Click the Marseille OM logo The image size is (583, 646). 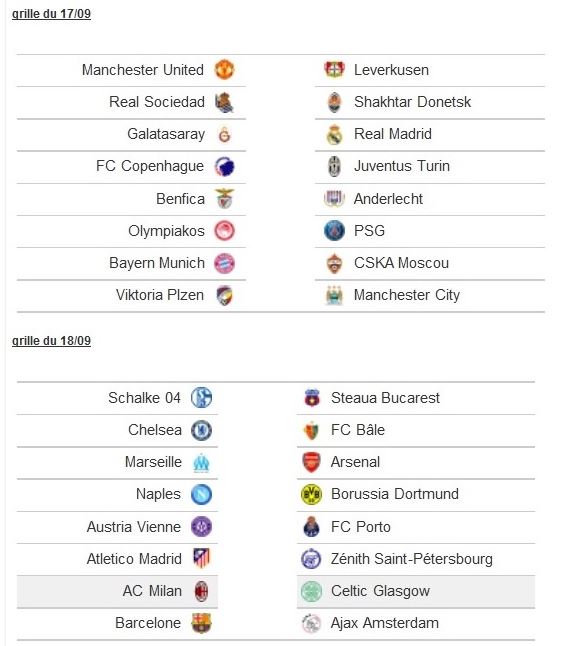(201, 463)
